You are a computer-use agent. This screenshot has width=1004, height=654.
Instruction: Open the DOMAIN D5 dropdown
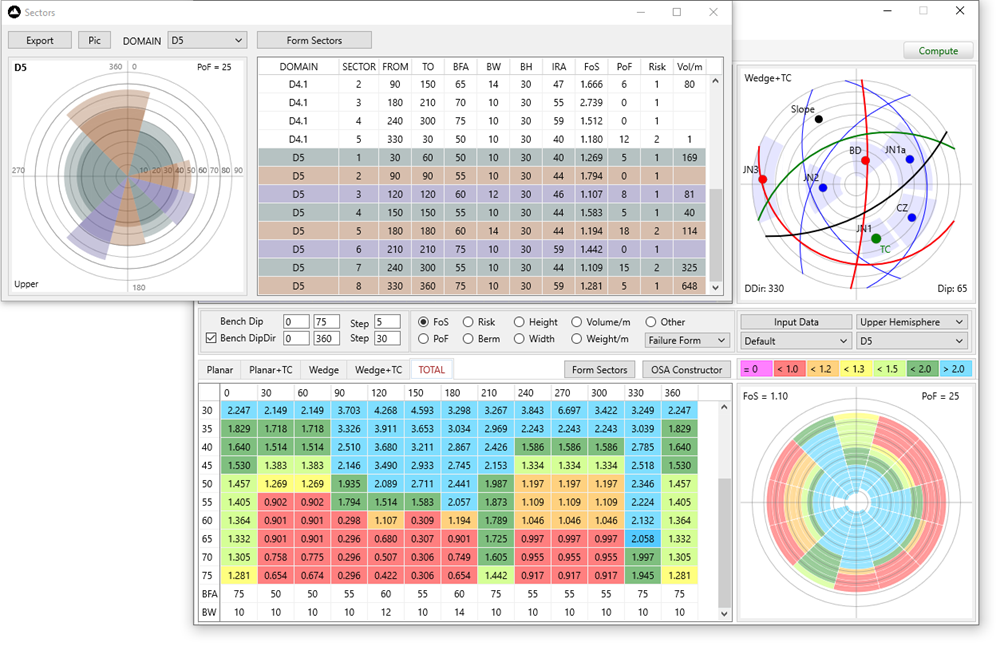(x=207, y=40)
